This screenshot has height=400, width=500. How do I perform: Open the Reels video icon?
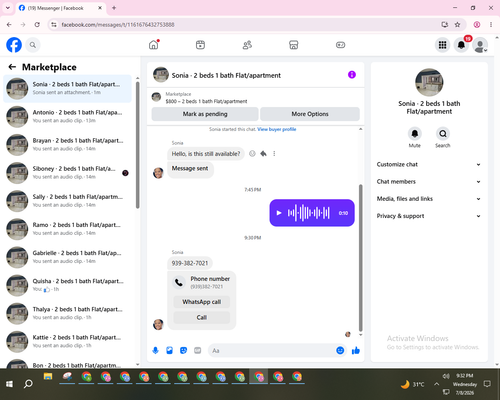(x=200, y=45)
